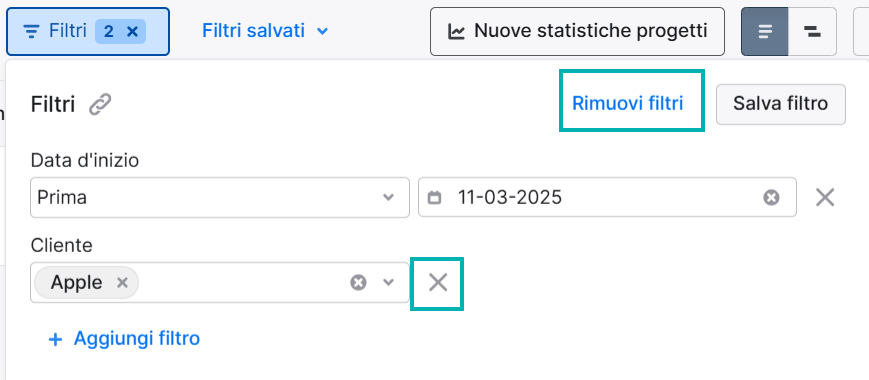Viewport: 869px width, 380px height.
Task: Clear the 11-03-2025 date value
Action: tap(771, 197)
